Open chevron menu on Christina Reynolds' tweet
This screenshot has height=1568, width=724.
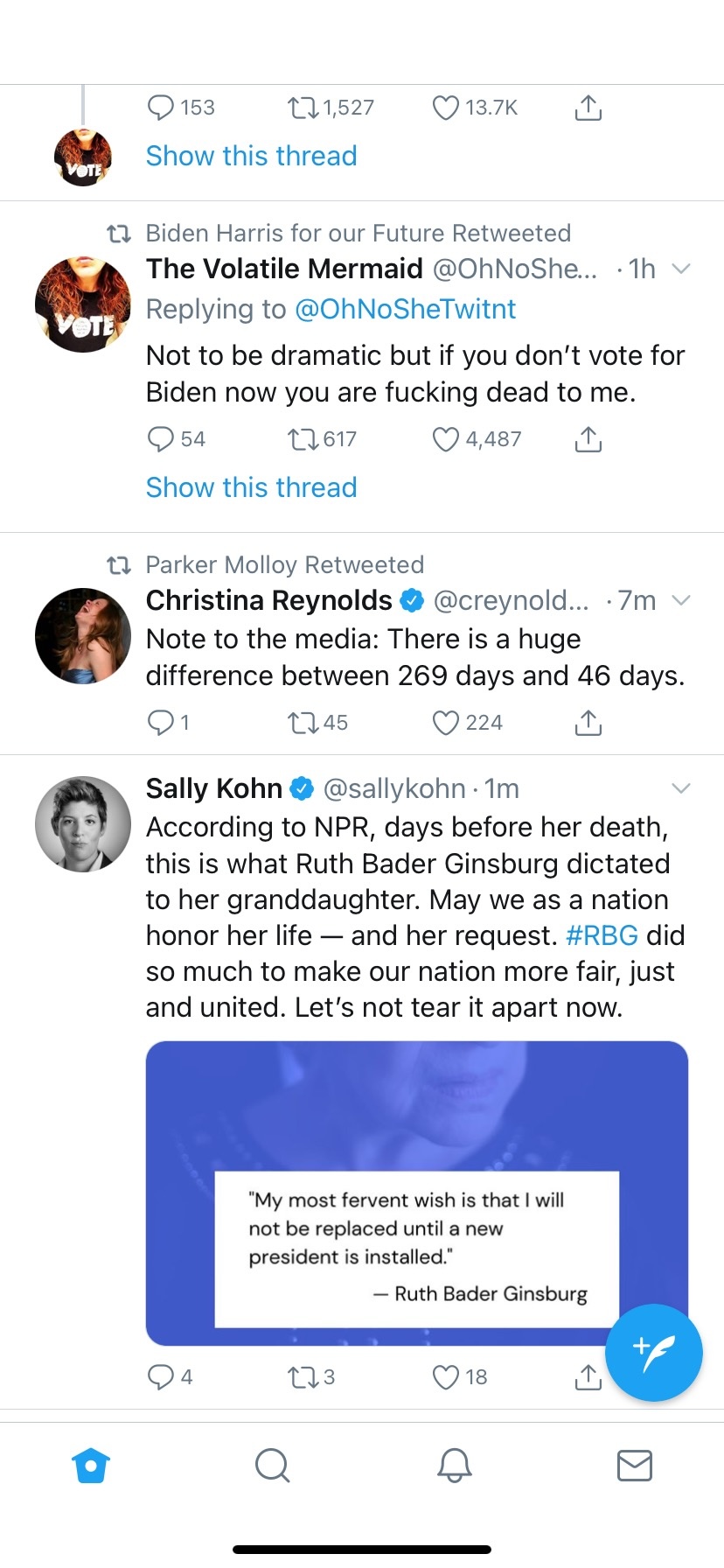tap(680, 600)
